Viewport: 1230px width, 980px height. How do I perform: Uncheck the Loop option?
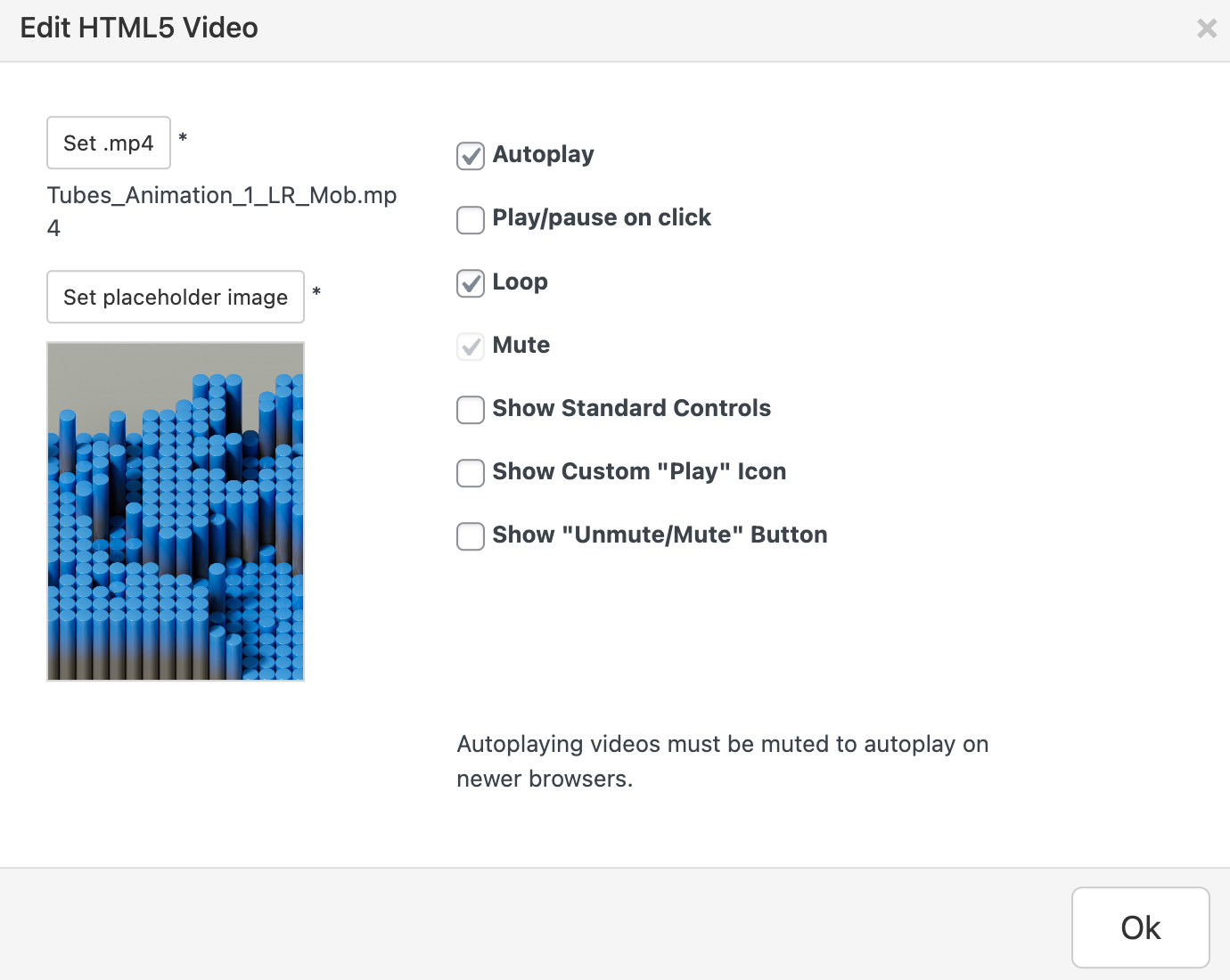[x=470, y=283]
